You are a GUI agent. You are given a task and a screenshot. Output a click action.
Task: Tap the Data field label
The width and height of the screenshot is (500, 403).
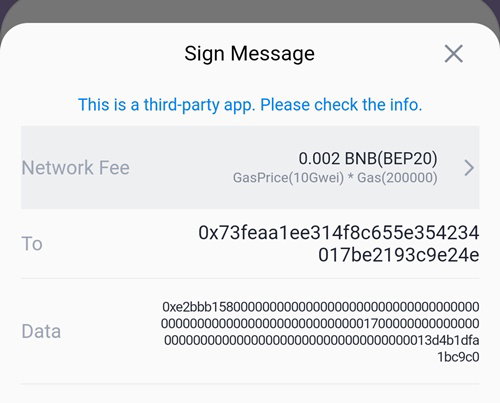click(x=41, y=331)
